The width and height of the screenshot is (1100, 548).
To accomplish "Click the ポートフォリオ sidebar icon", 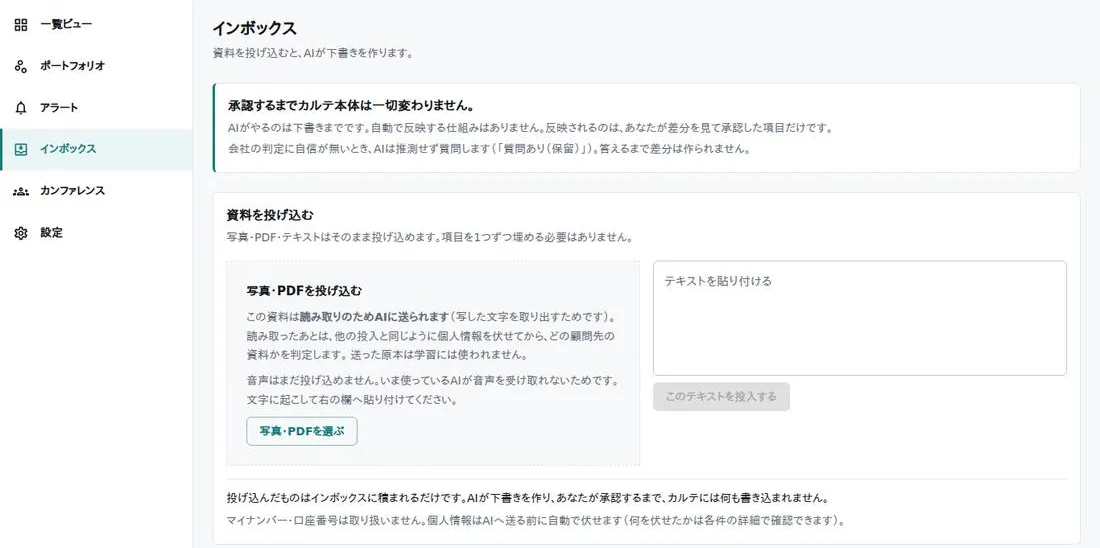I will 21,66.
